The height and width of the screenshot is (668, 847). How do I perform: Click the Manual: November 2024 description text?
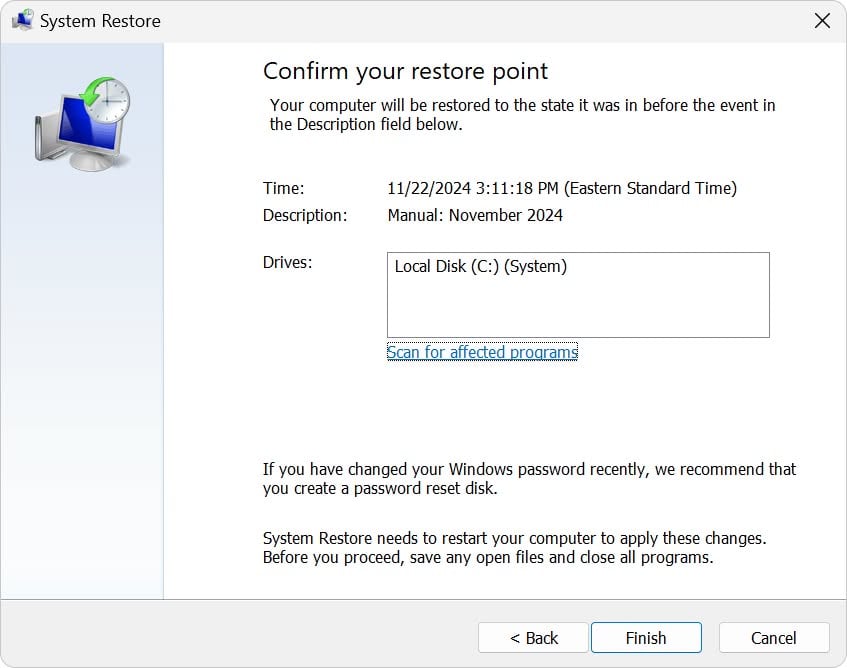click(x=475, y=215)
